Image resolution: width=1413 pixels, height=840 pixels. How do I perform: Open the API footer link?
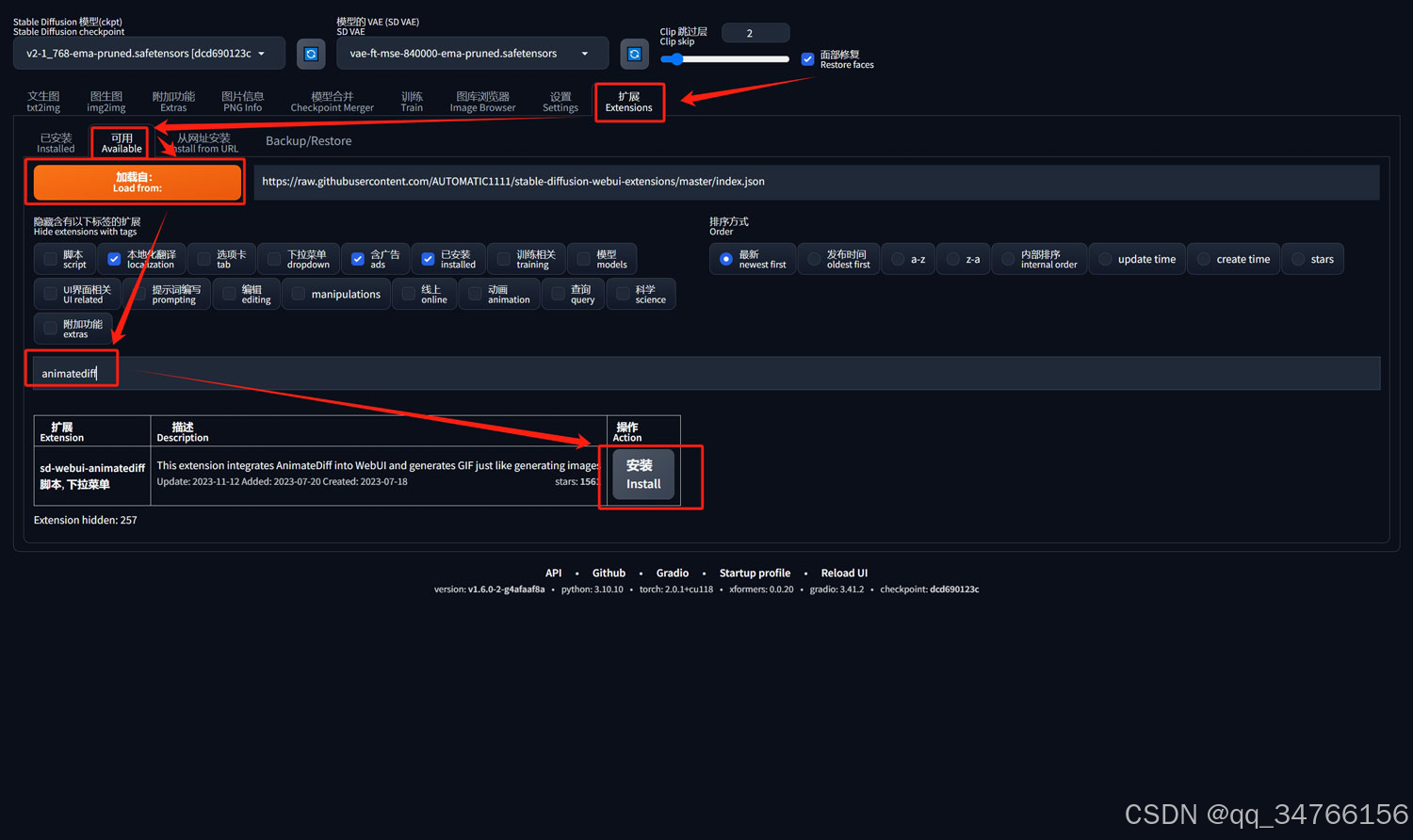553,573
